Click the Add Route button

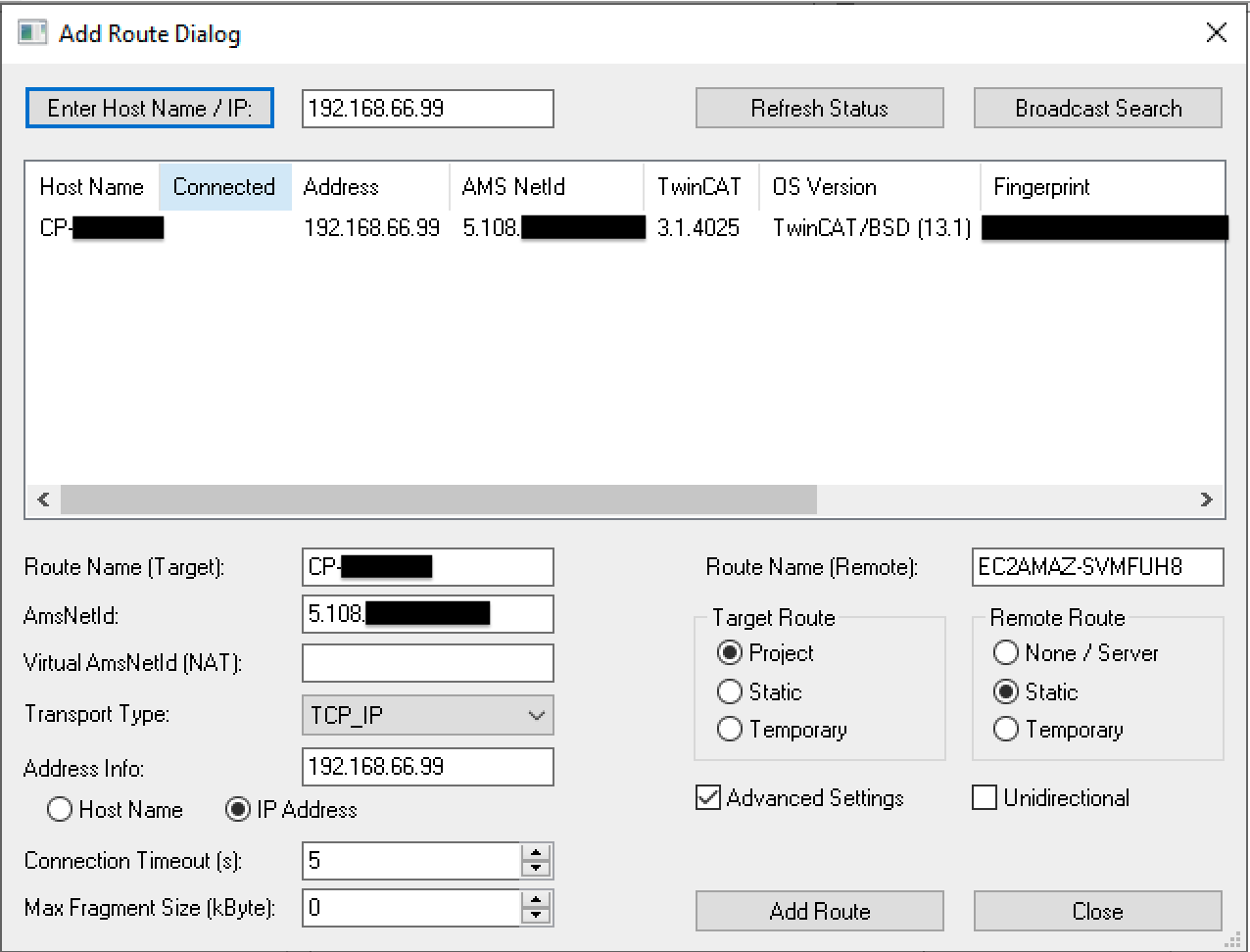pos(819,912)
